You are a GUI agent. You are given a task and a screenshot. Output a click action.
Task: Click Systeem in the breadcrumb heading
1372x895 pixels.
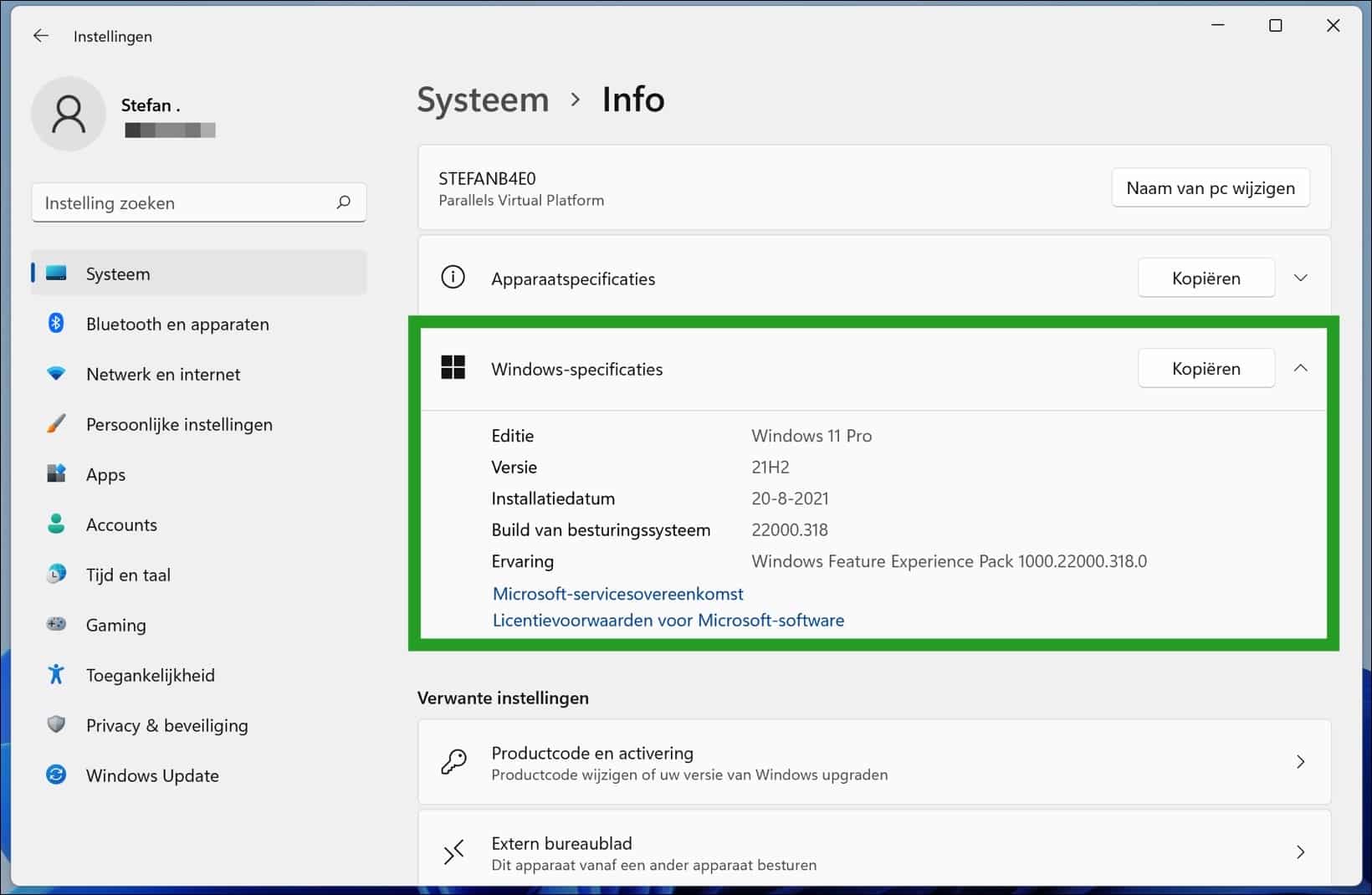[x=483, y=100]
